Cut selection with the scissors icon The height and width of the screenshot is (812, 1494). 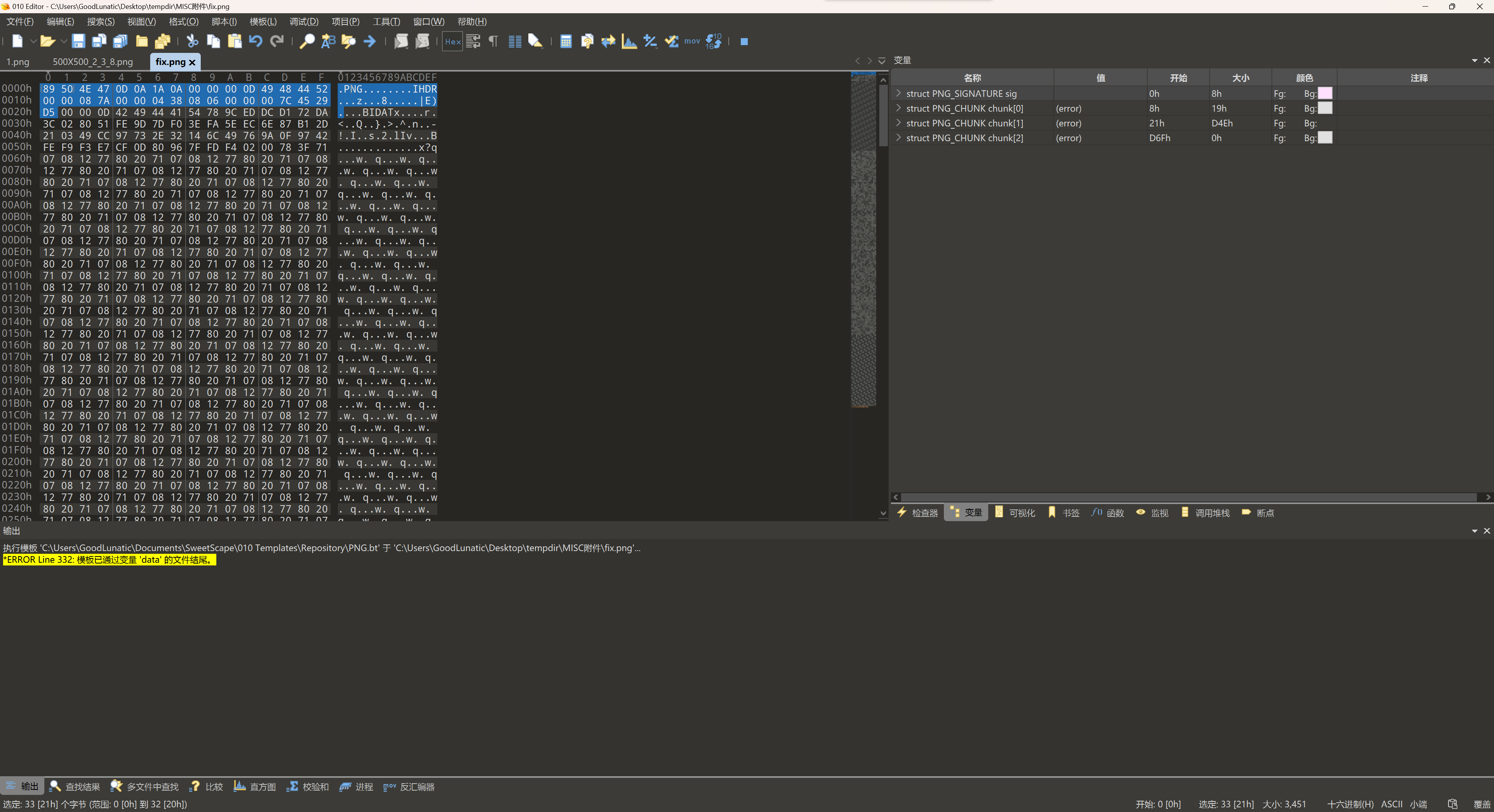[x=192, y=41]
